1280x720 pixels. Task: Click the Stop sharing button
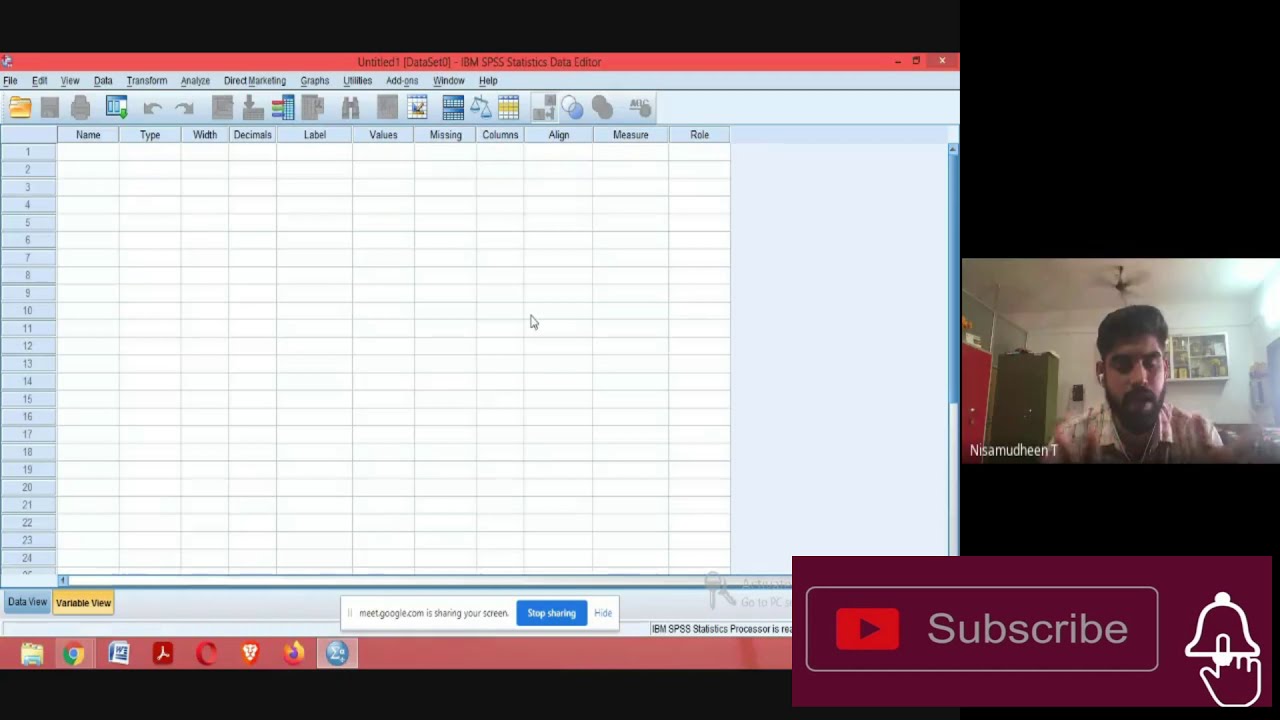click(552, 613)
